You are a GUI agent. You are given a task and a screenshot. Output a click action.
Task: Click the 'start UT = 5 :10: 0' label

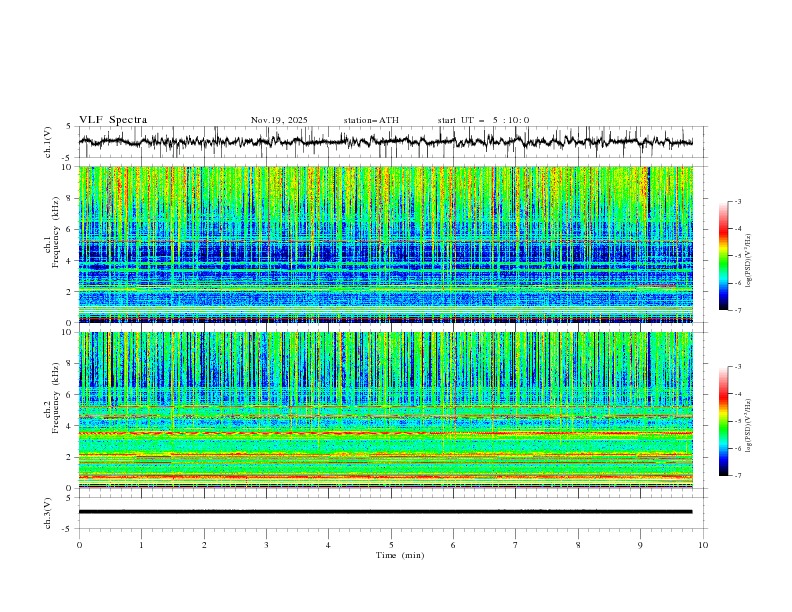[483, 120]
